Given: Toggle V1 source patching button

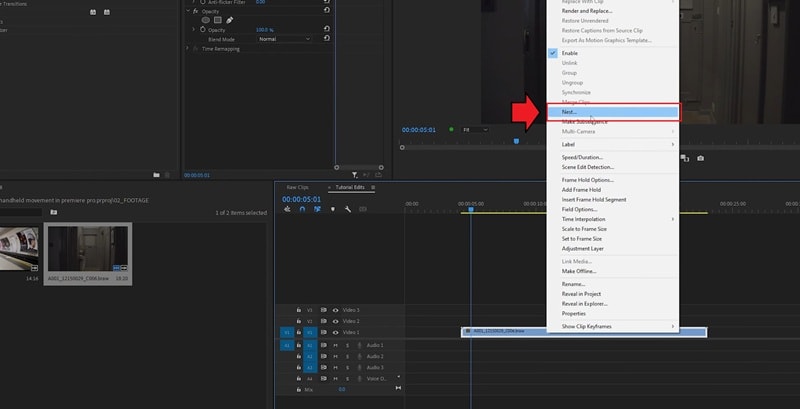Looking at the screenshot, I should click(287, 333).
